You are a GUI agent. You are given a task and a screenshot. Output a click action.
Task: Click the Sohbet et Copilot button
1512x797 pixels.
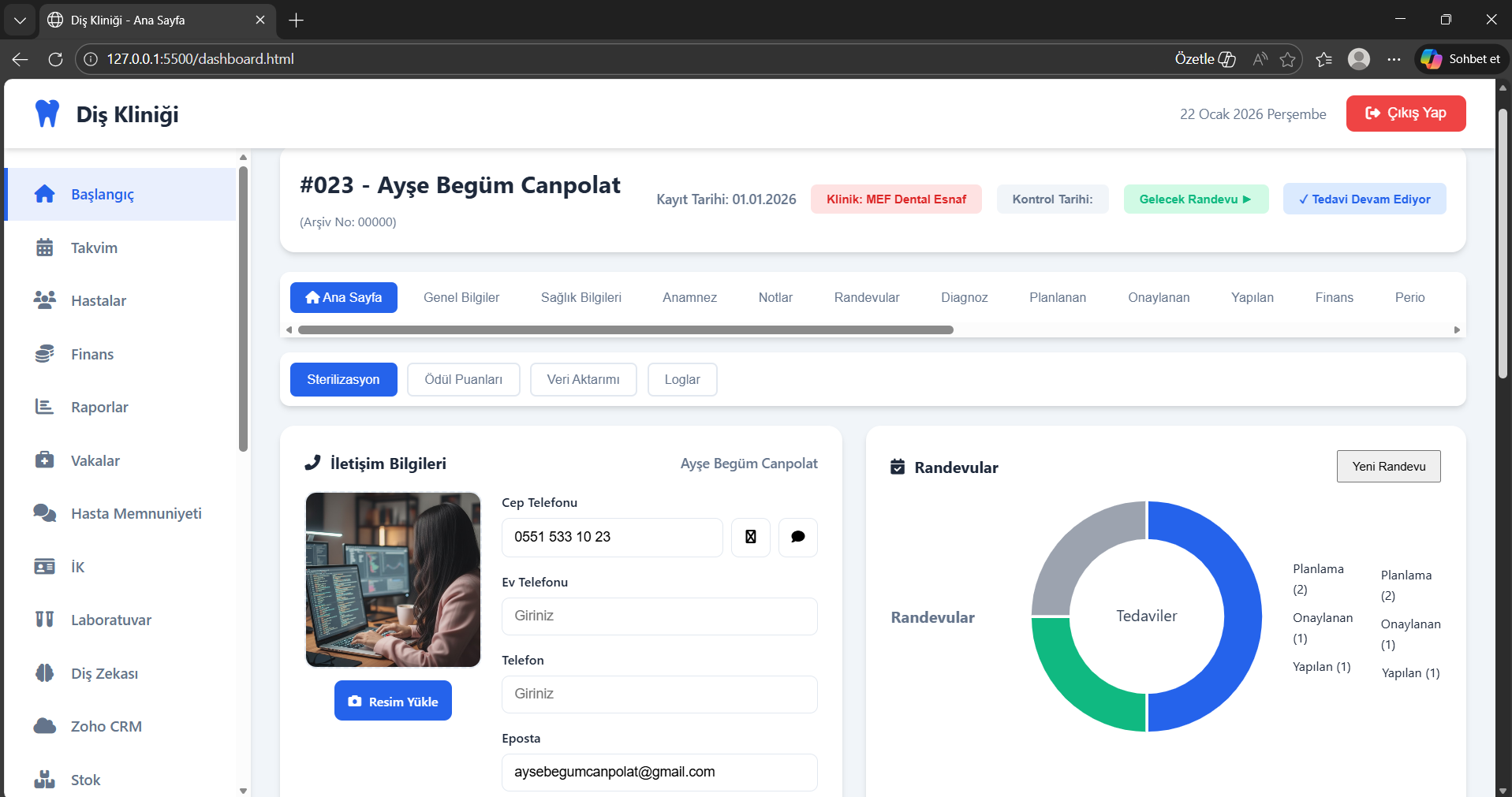1462,59
